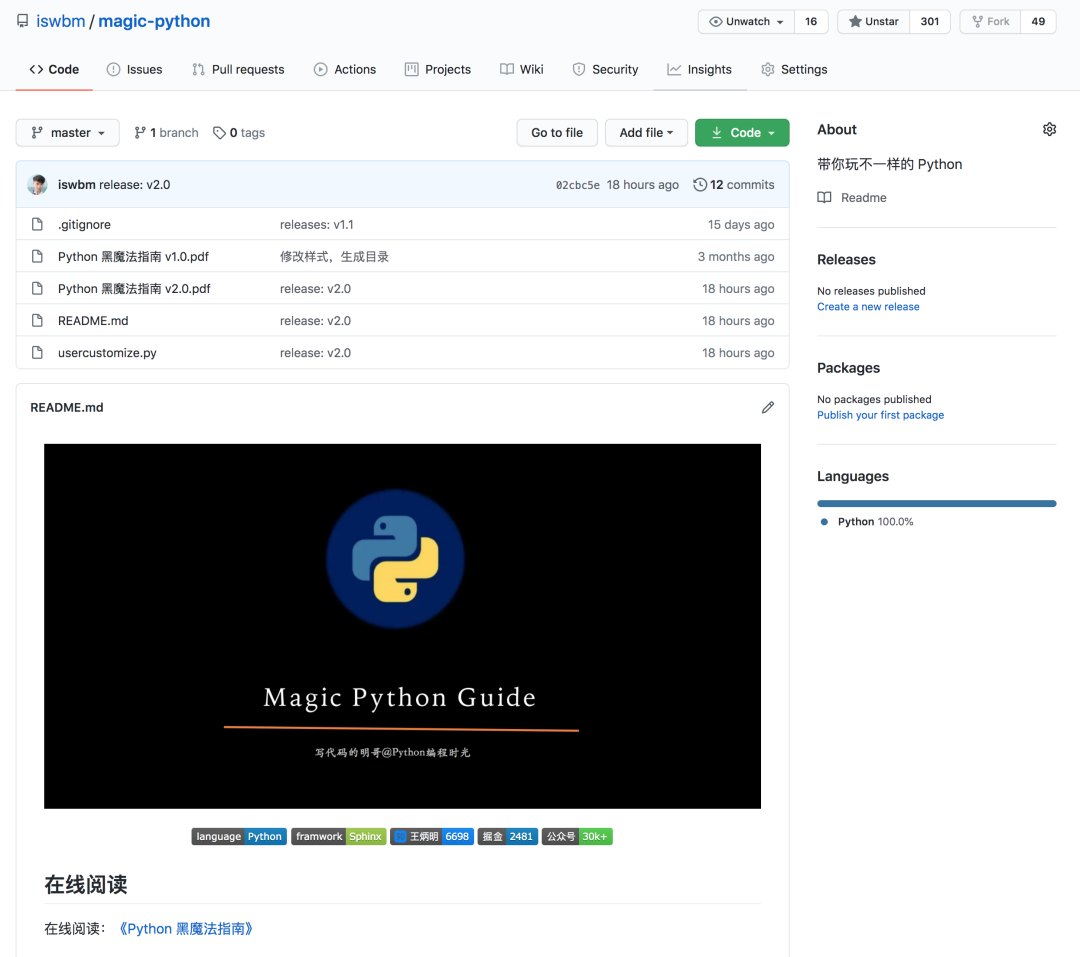The height and width of the screenshot is (957, 1080).
Task: Click the Fork button
Action: pyautogui.click(x=990, y=21)
